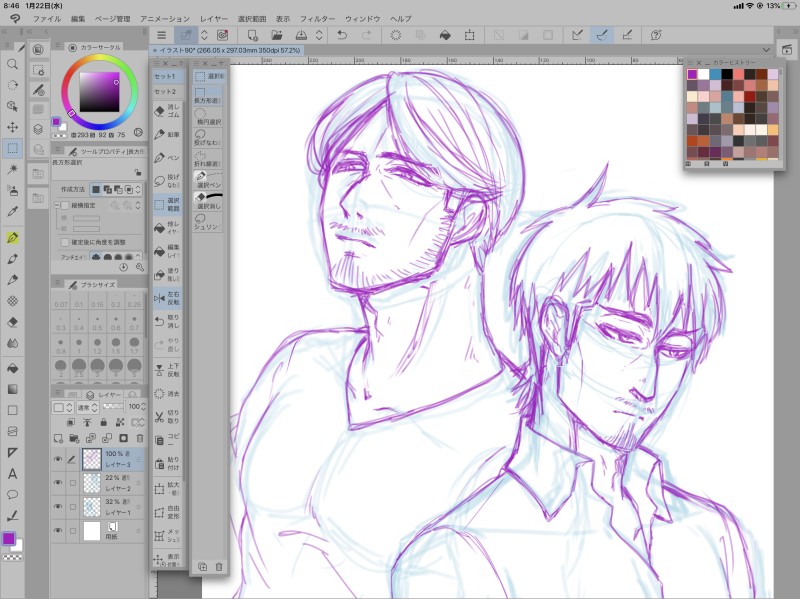Click the Fill icon in command bar
800x599 pixels.
(445, 35)
